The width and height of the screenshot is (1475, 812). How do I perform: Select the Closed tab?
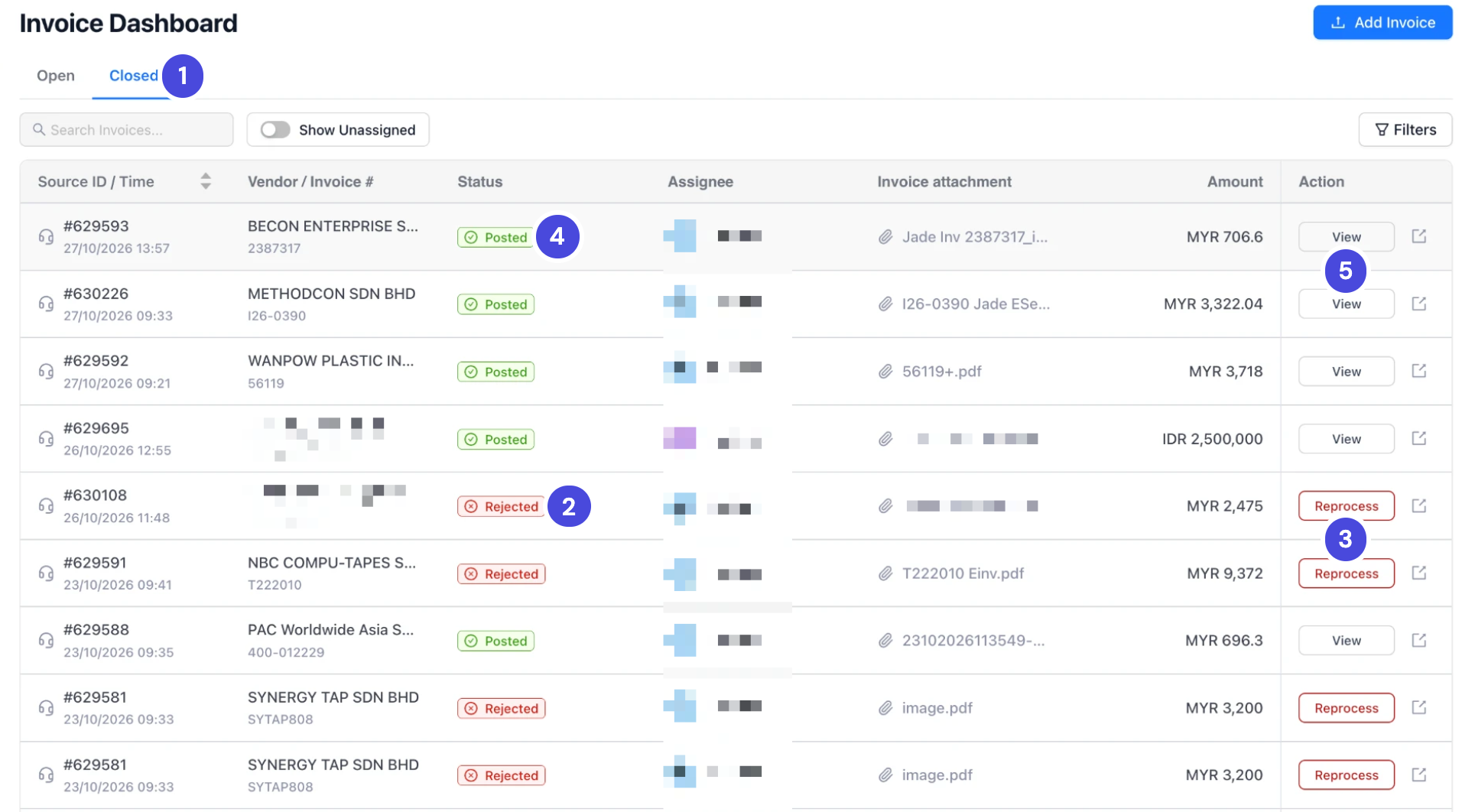pos(134,76)
